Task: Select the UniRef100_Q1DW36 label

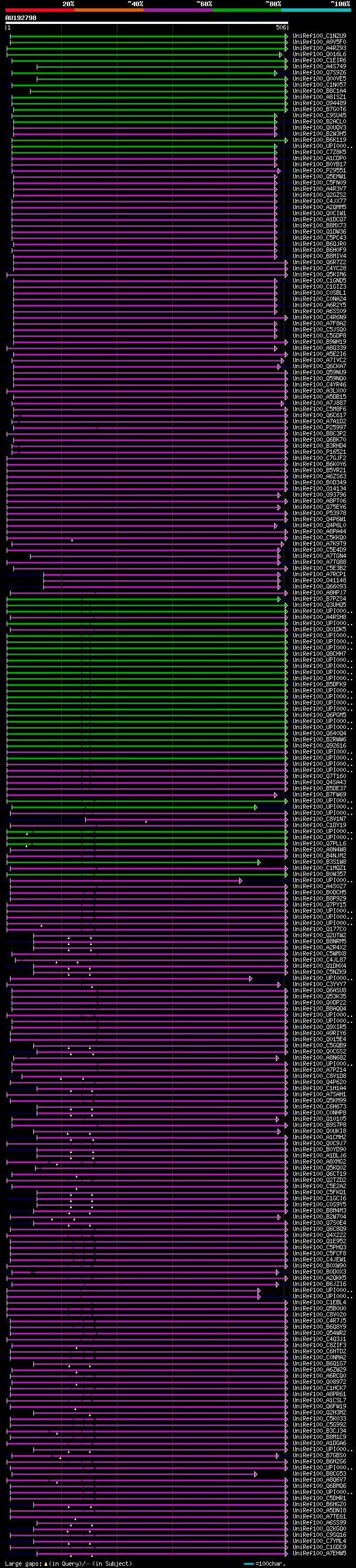Action: click(319, 231)
